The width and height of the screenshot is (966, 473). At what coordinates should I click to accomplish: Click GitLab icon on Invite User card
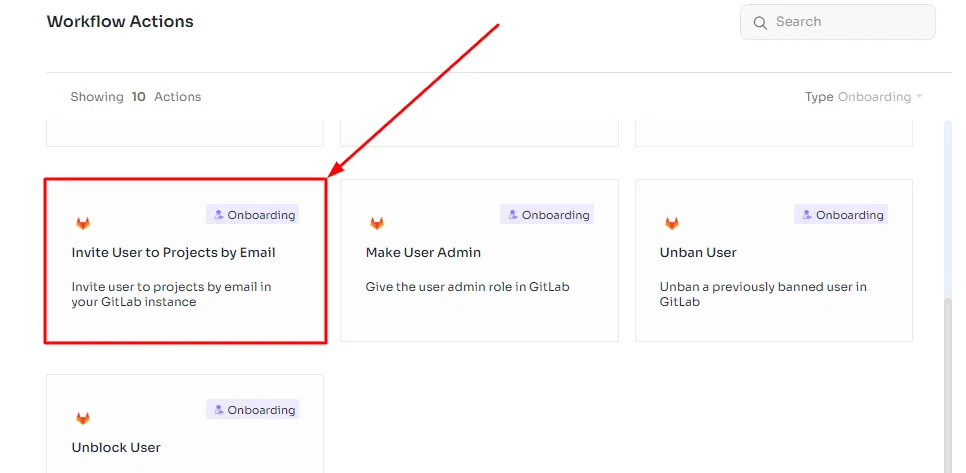point(83,223)
